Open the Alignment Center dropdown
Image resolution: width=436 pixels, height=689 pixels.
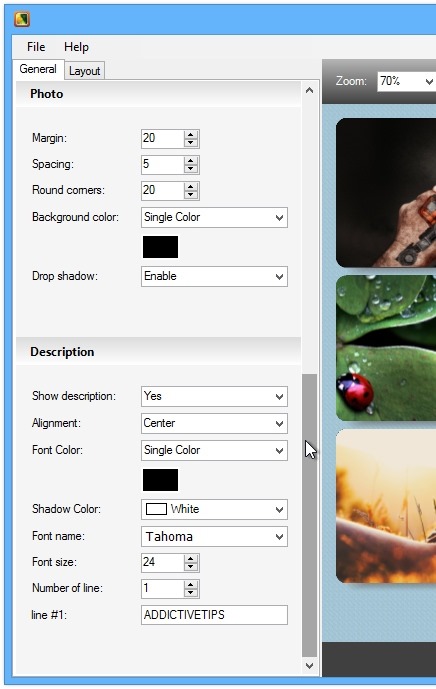(x=214, y=424)
